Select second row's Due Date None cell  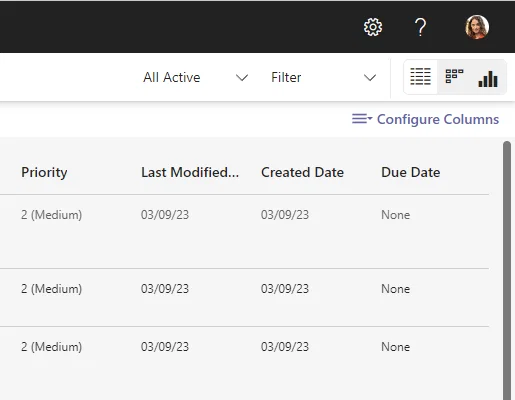pyautogui.click(x=396, y=289)
